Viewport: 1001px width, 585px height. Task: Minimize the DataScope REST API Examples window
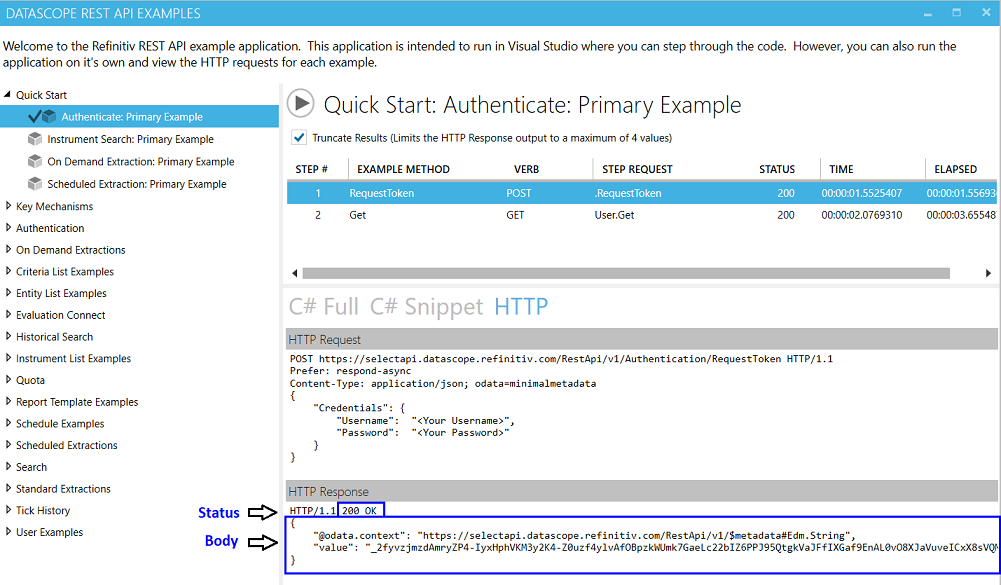point(928,13)
